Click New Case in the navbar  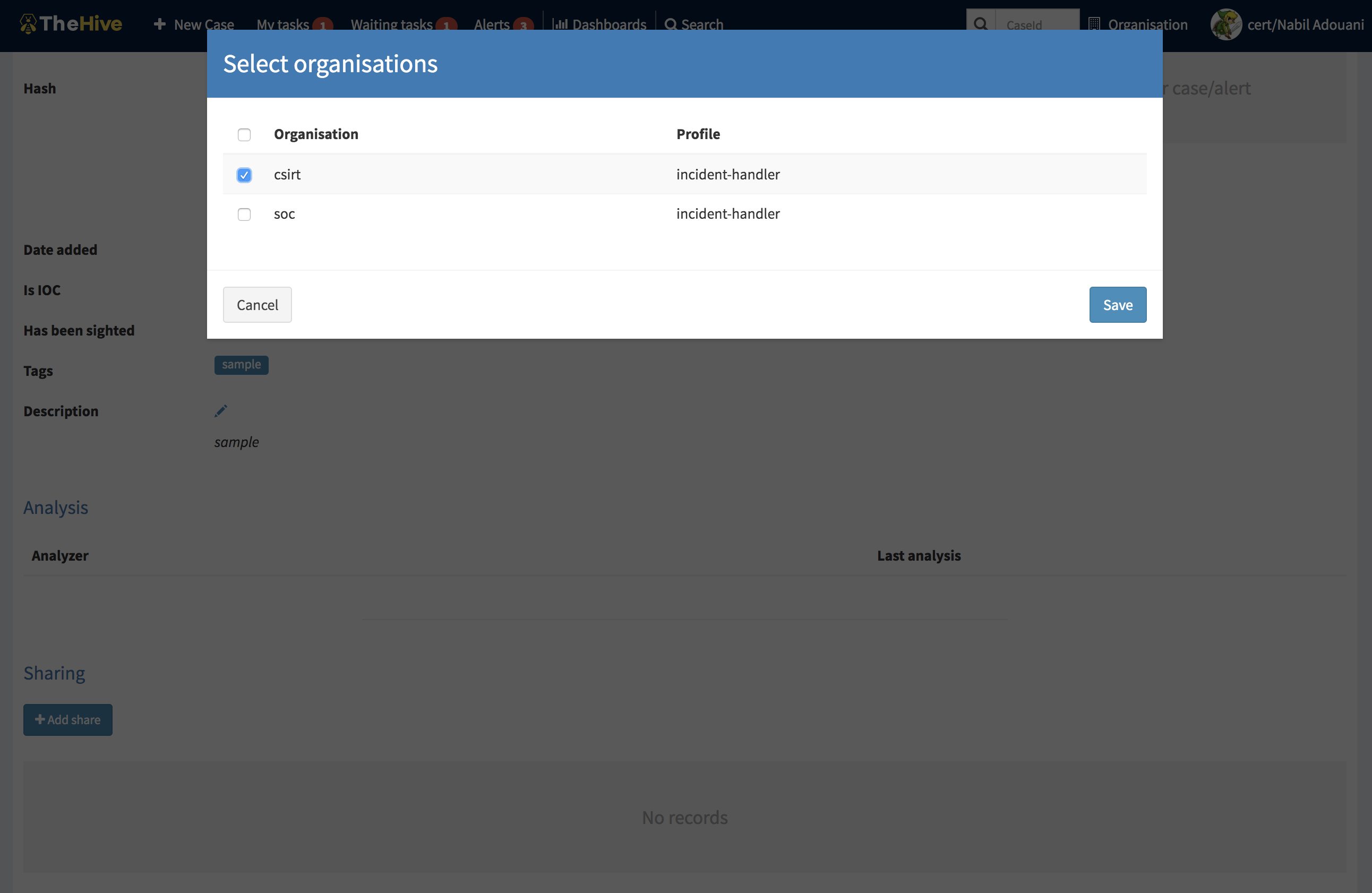click(204, 25)
